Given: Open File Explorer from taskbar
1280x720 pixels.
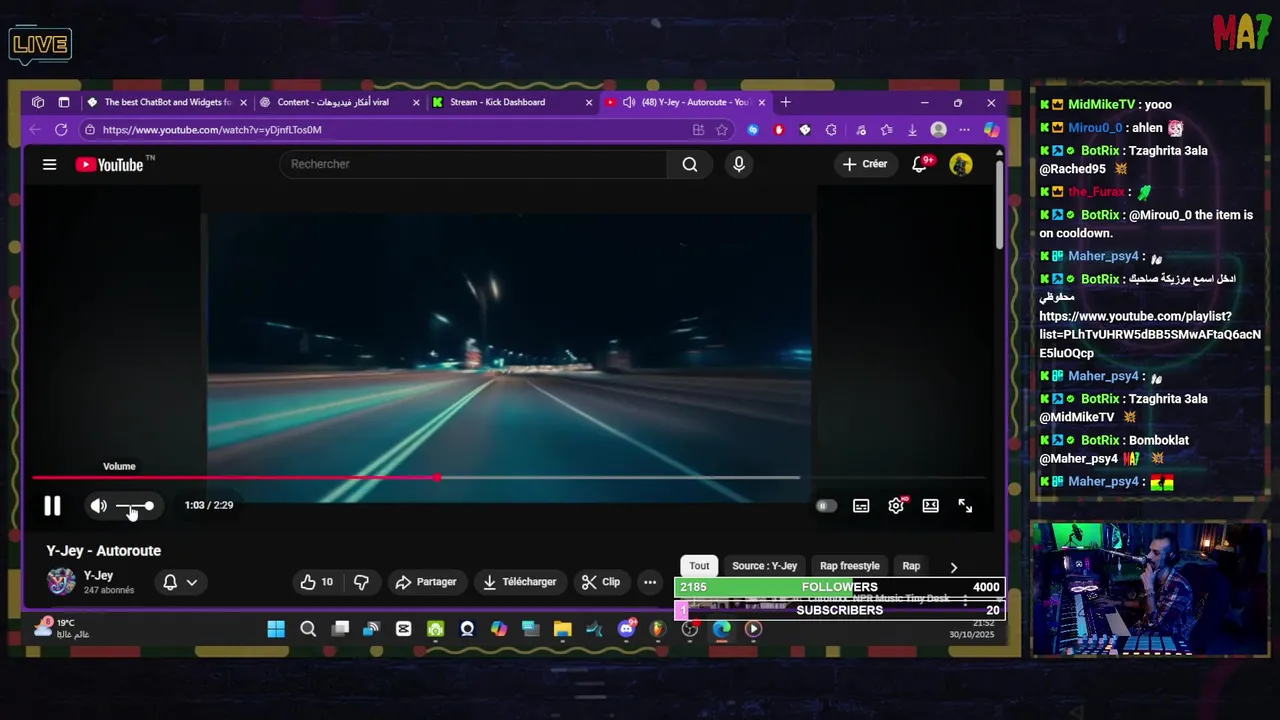Looking at the screenshot, I should [x=562, y=629].
